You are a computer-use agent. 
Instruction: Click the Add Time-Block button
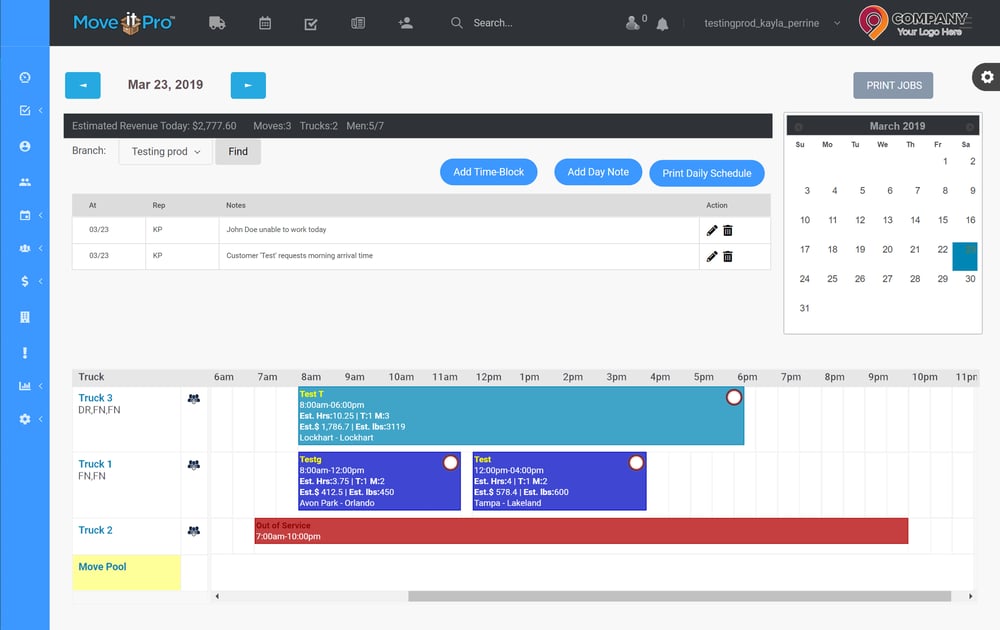coord(488,172)
